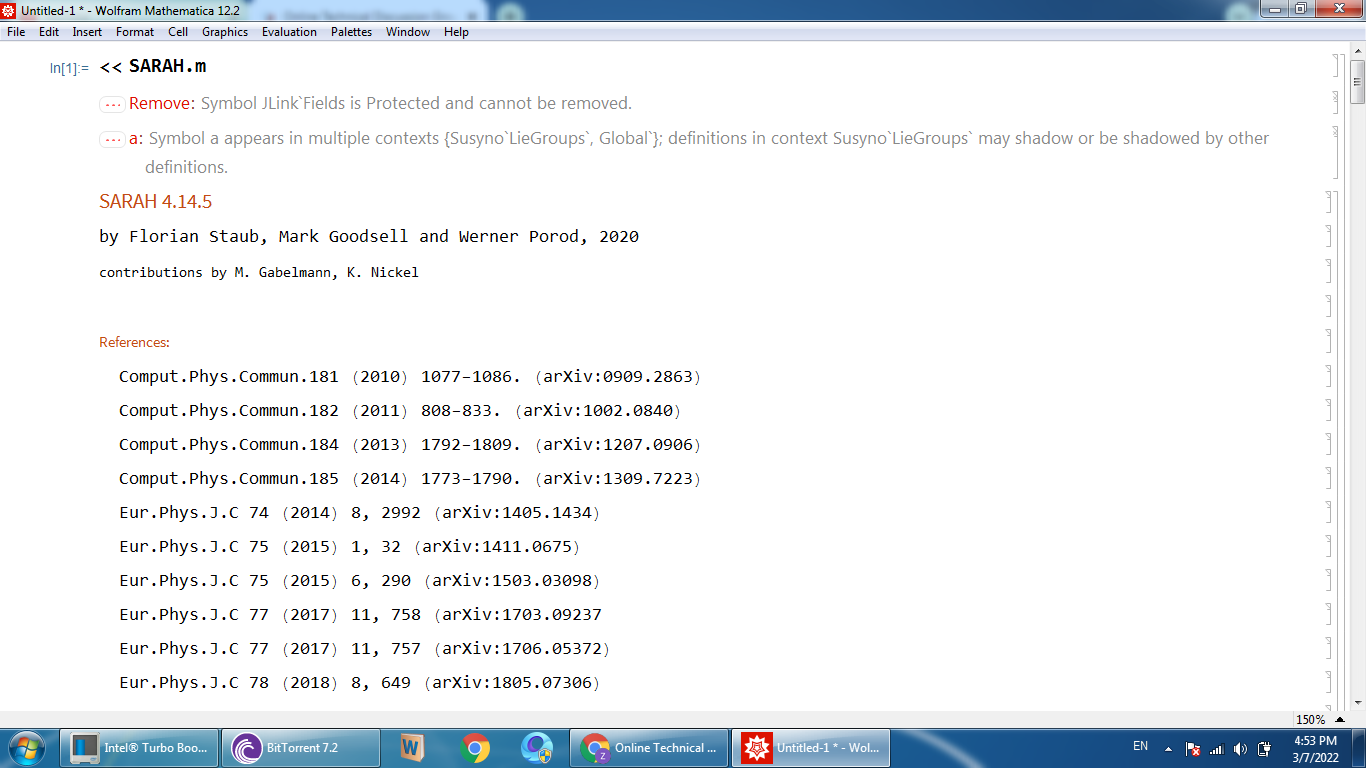Open the clock showing 4:53 PM
This screenshot has height=768, width=1366.
[x=1315, y=748]
